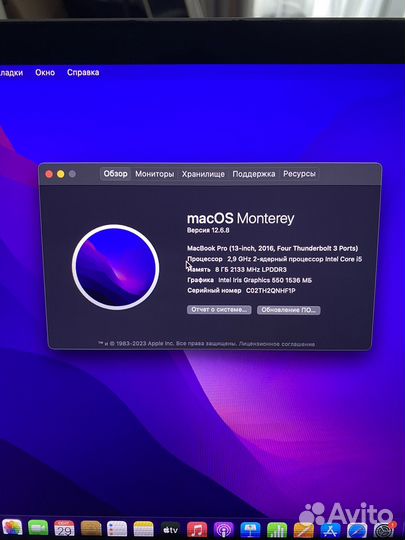Click the 2,9 GHz processor description
405x540 pixels.
[x=295, y=259]
